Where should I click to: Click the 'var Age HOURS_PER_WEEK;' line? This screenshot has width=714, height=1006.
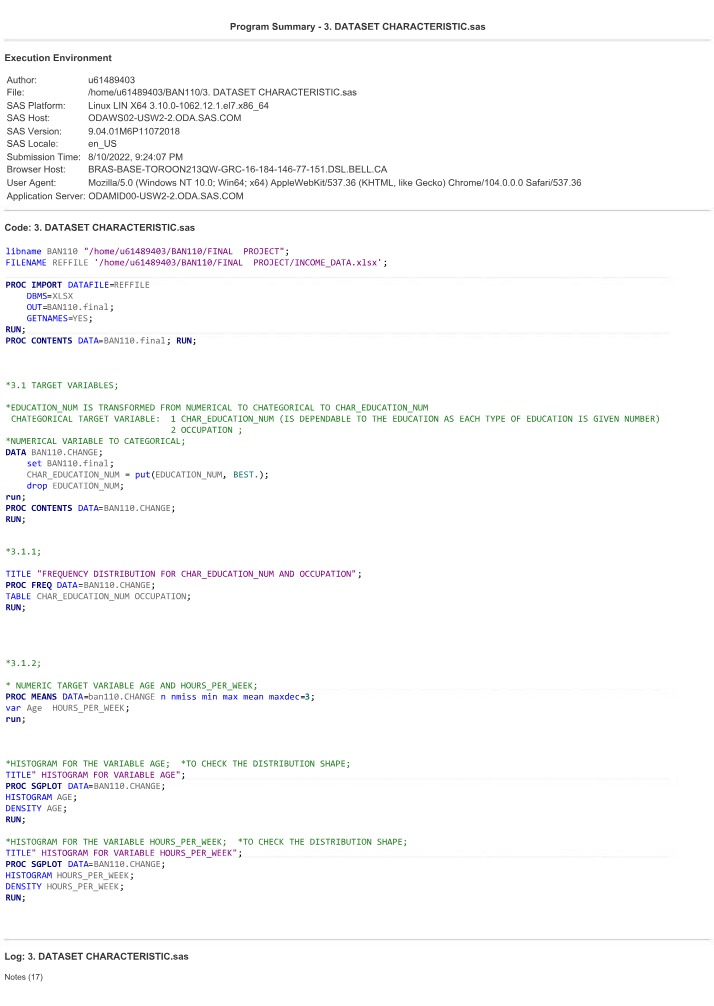(x=67, y=708)
